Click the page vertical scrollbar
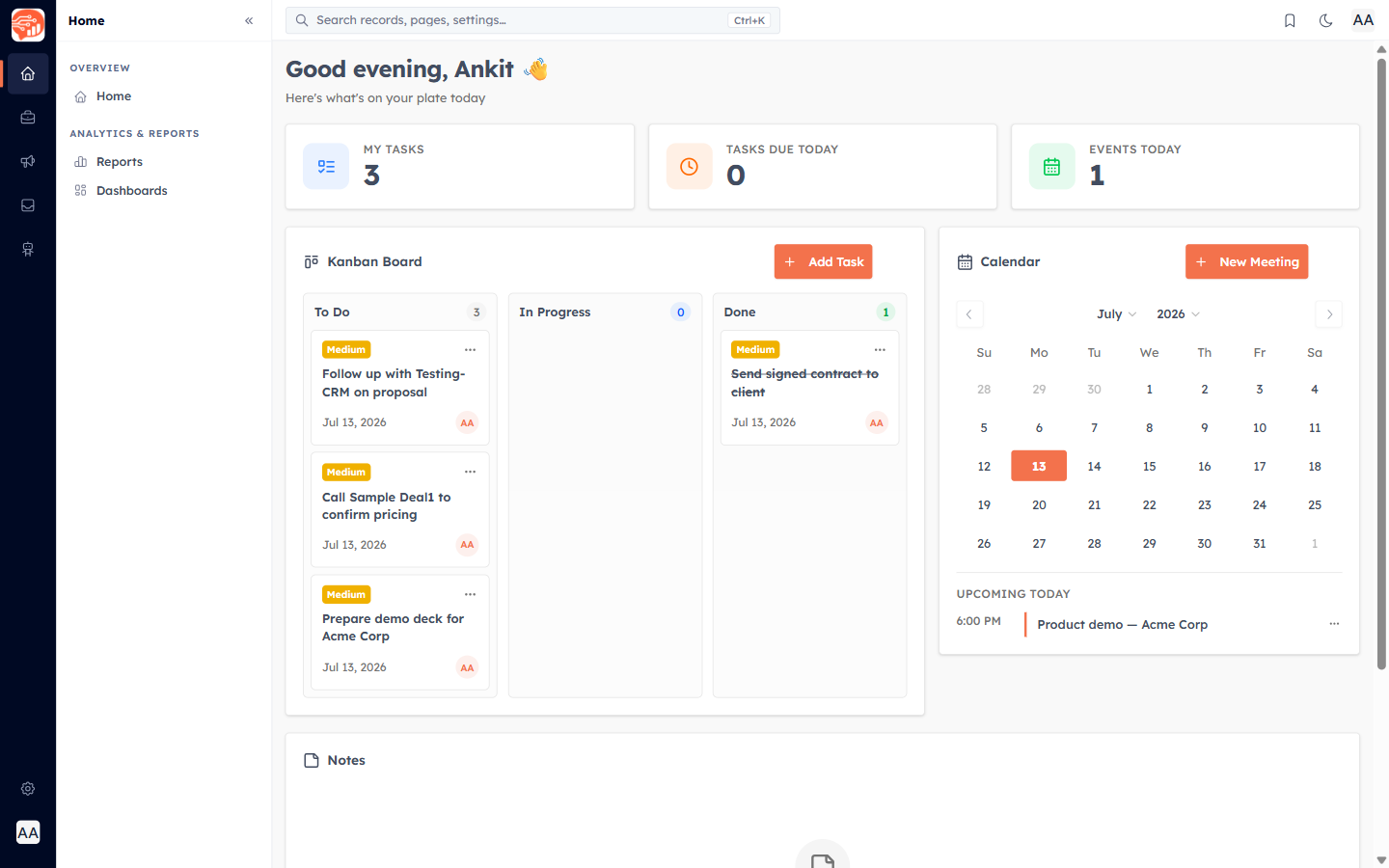This screenshot has height=868, width=1389. pyautogui.click(x=1381, y=364)
